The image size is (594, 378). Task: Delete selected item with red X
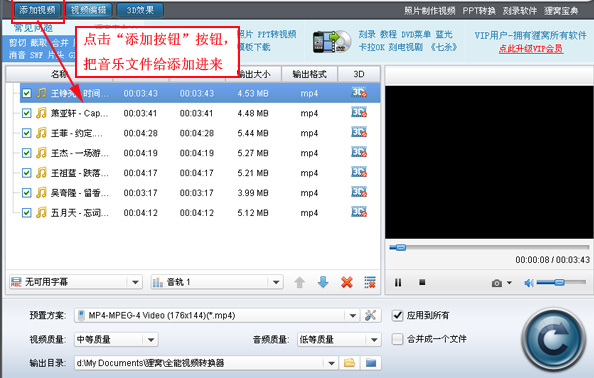click(347, 282)
